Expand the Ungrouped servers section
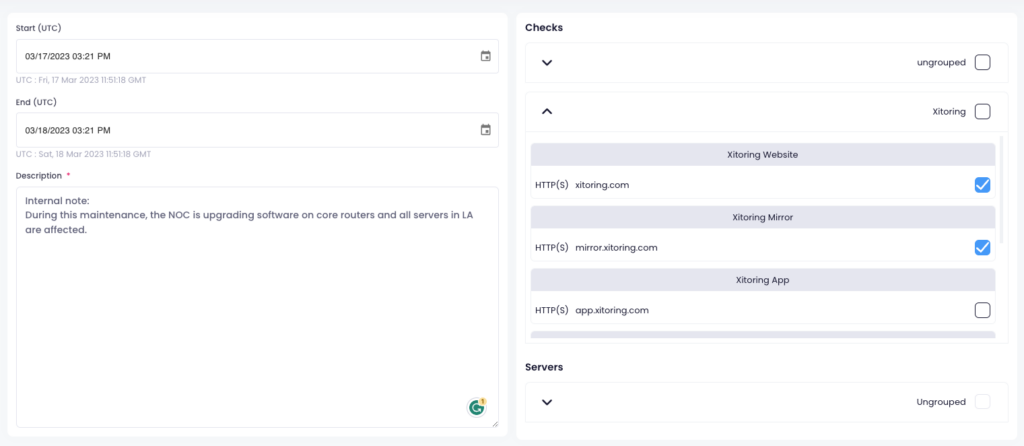This screenshot has height=446, width=1024. [x=547, y=402]
